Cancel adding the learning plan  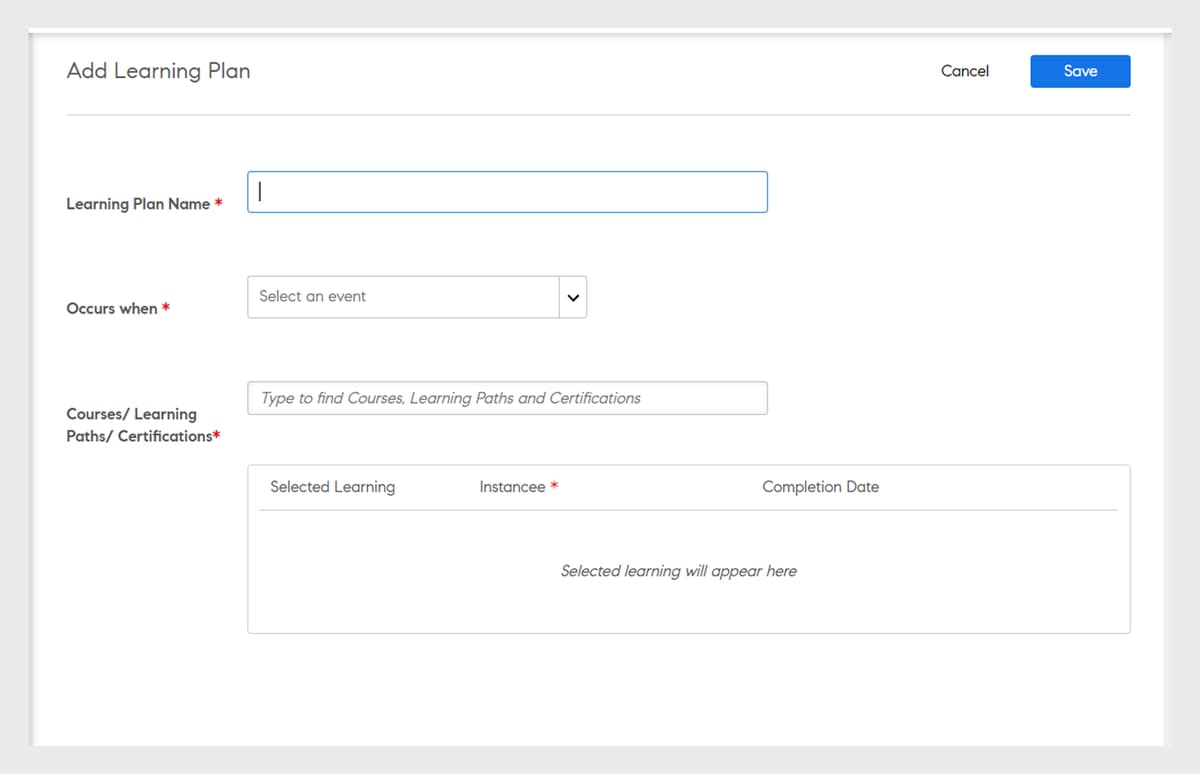coord(964,71)
